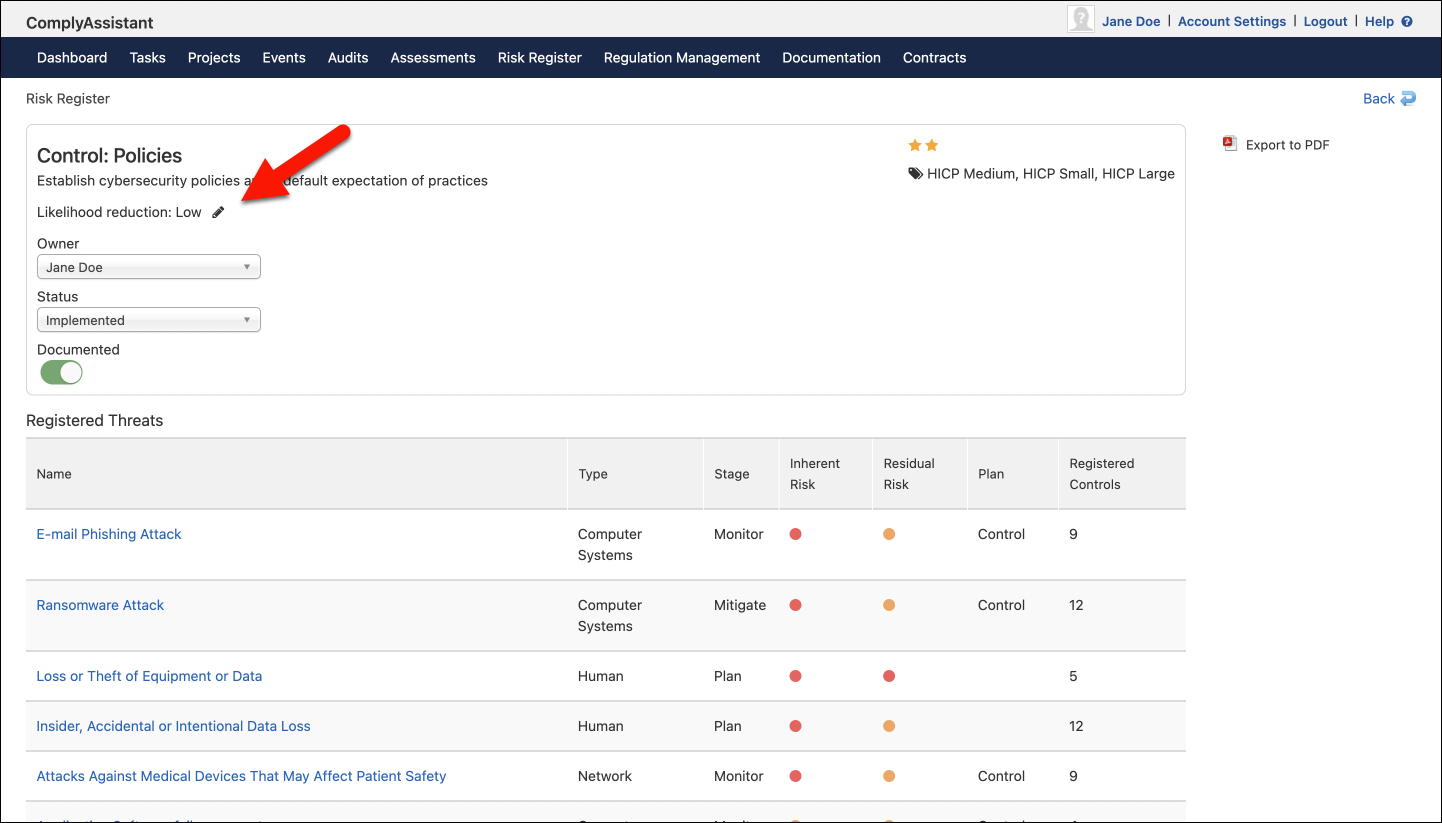The height and width of the screenshot is (823, 1442).
Task: Open Attacks Against Medical Devices threat
Action: tap(241, 776)
